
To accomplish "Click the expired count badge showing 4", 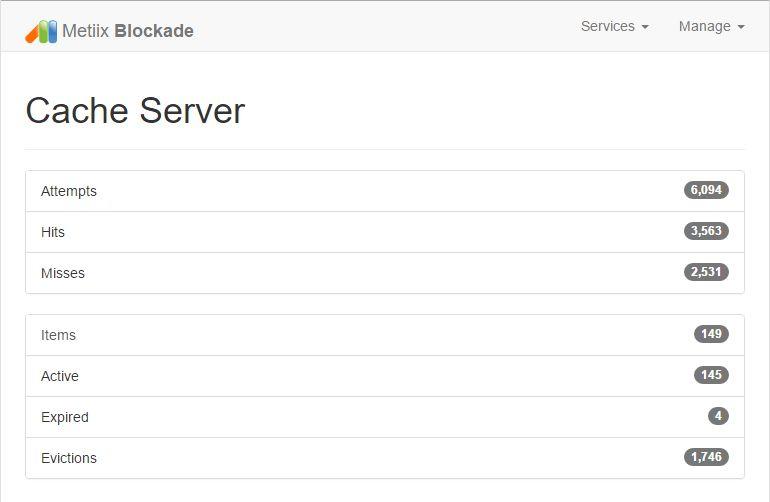I will pos(718,416).
